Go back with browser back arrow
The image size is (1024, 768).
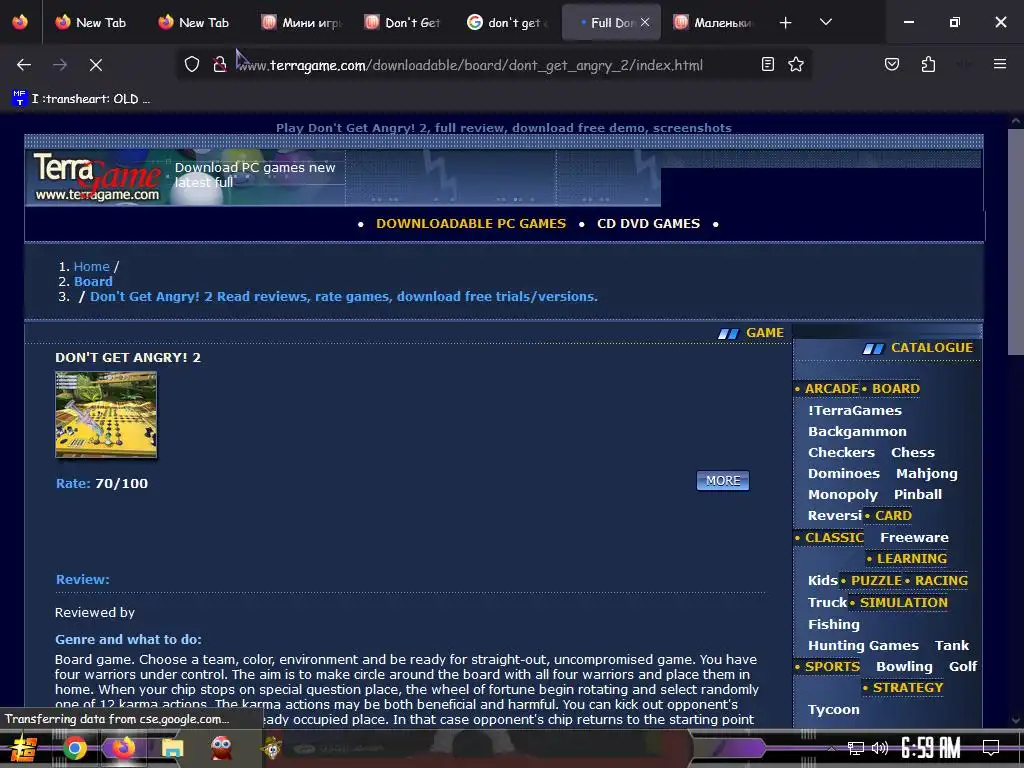tap(24, 65)
